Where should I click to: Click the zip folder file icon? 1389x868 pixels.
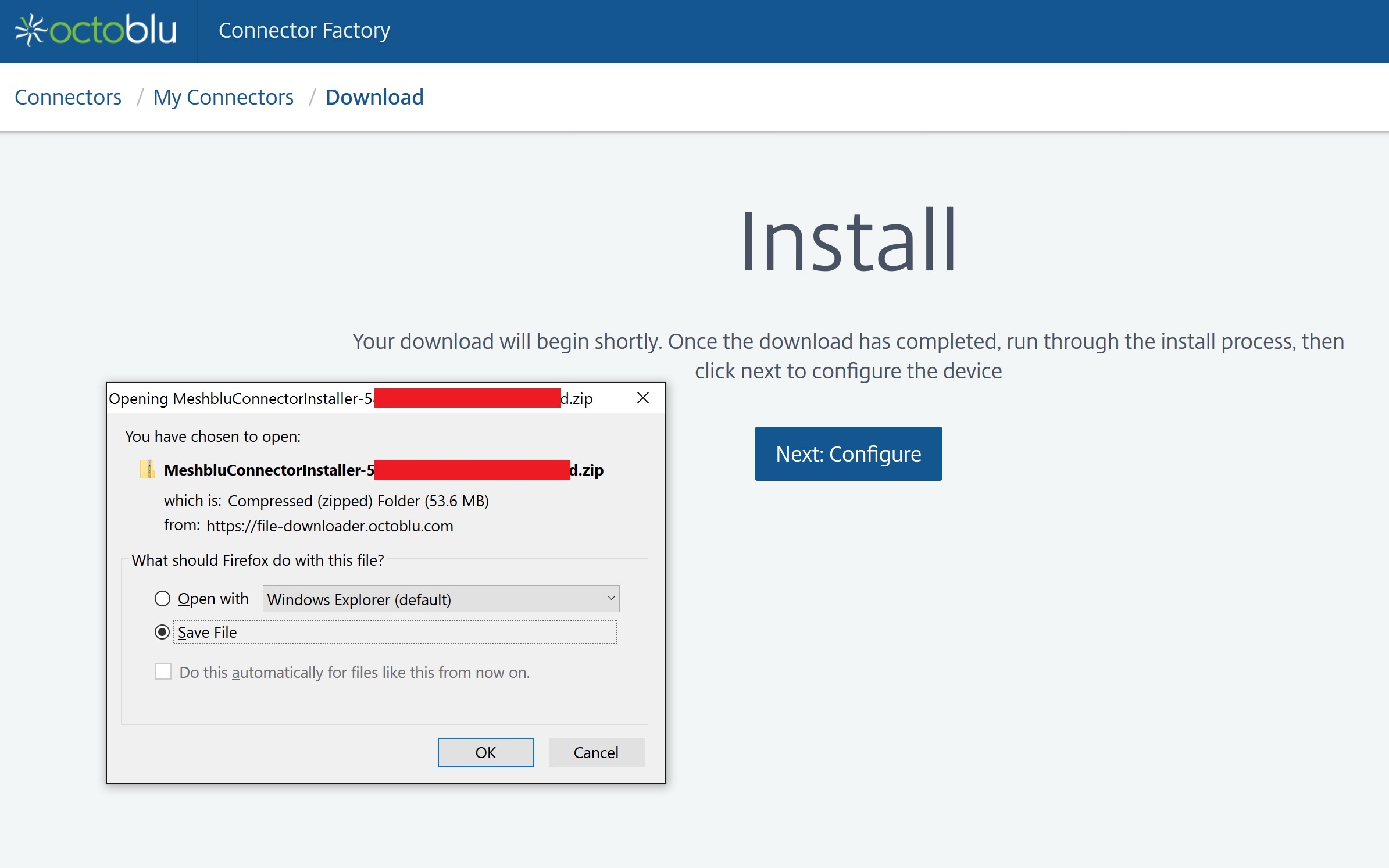pos(148,469)
